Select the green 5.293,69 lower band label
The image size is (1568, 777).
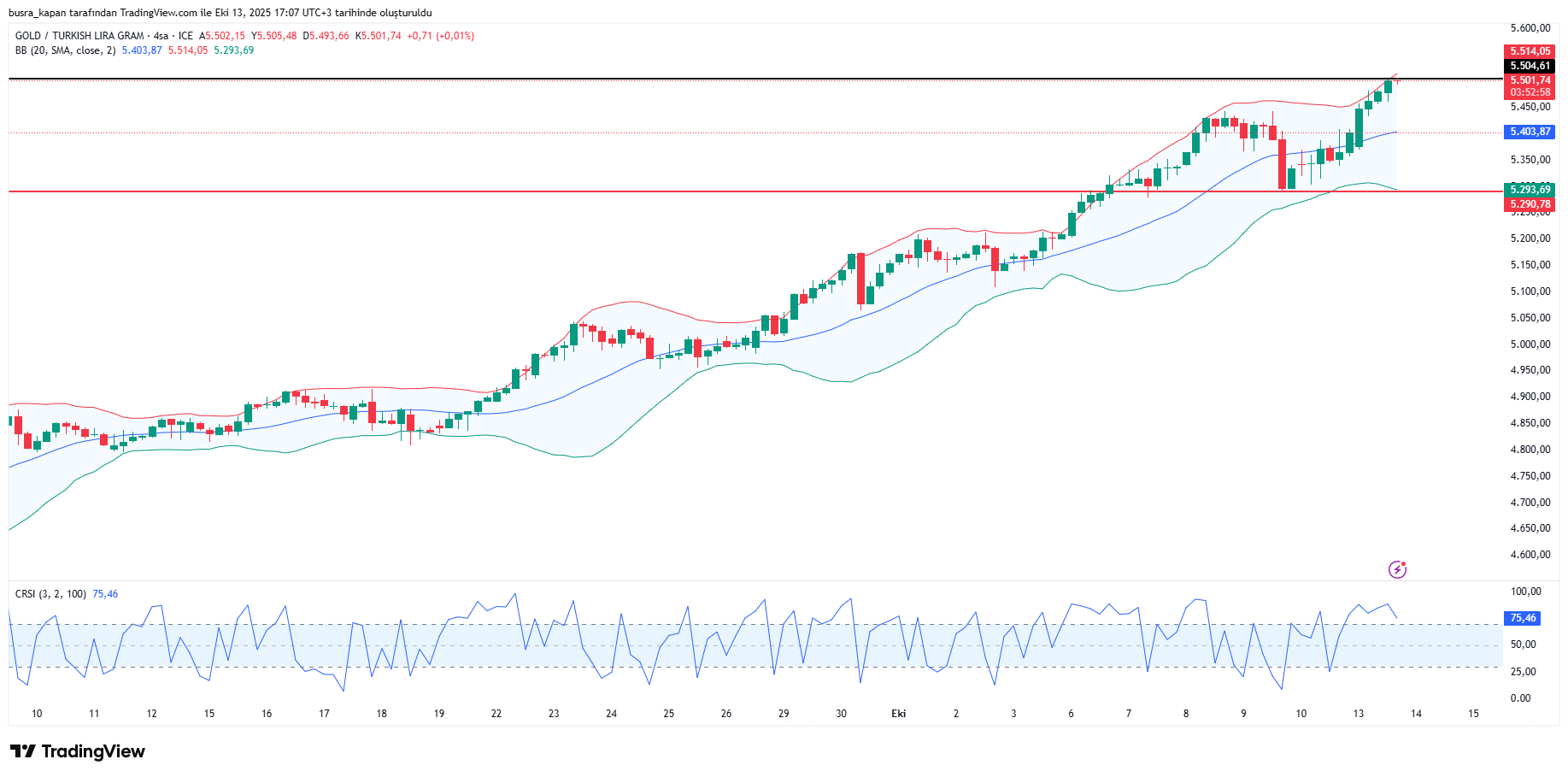[x=1529, y=190]
